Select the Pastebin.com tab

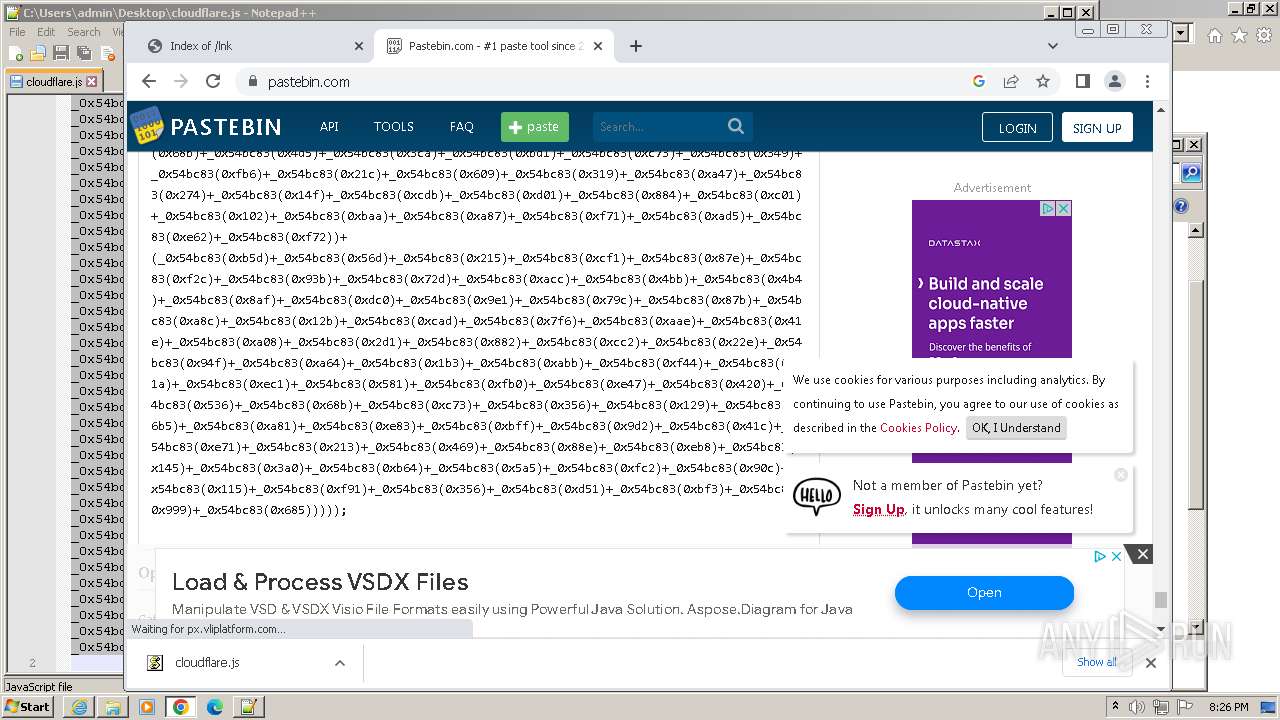click(x=495, y=46)
